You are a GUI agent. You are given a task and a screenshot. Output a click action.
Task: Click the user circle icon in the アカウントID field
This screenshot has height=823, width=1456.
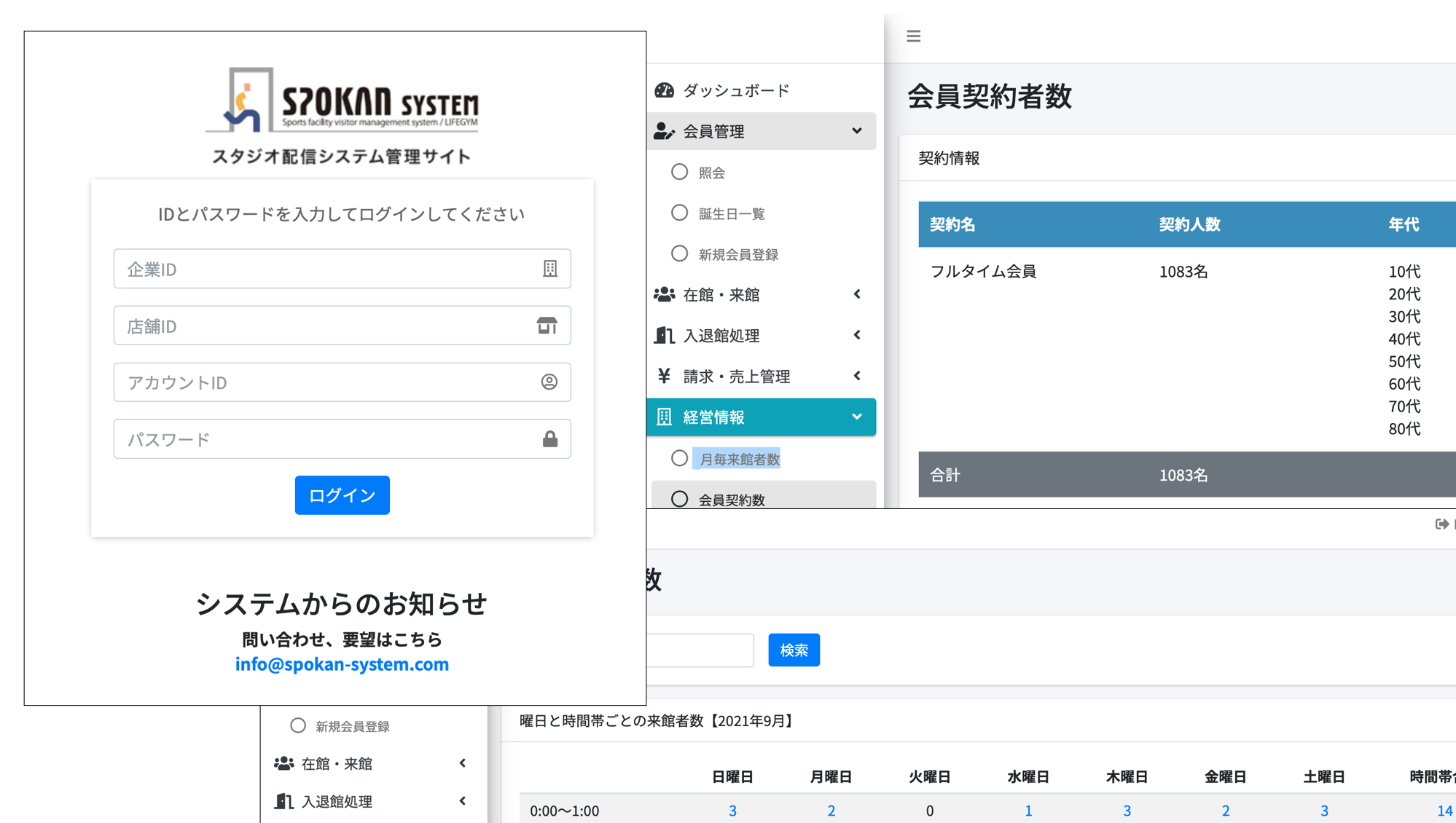click(x=549, y=382)
